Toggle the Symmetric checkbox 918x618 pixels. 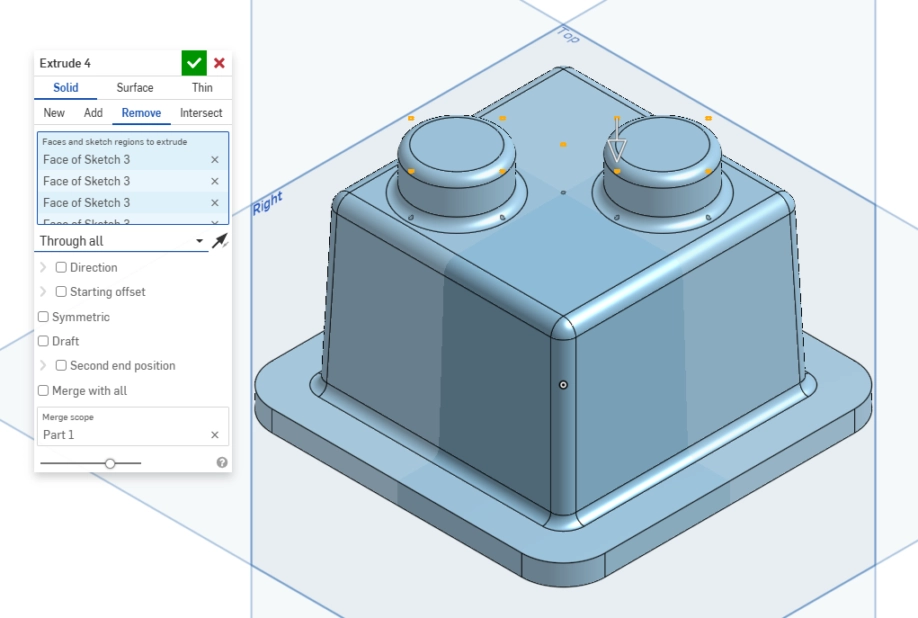pos(43,317)
